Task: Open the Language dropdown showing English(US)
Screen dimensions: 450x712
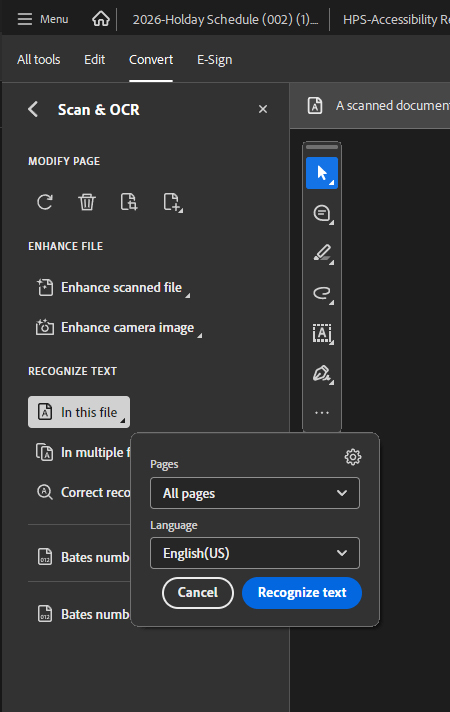Action: [x=255, y=553]
